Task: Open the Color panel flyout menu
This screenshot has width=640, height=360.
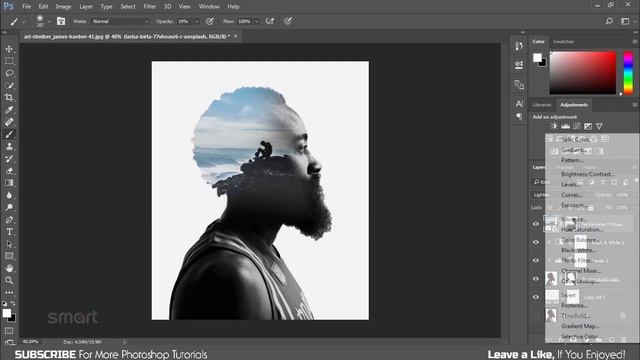Action: coord(635,42)
